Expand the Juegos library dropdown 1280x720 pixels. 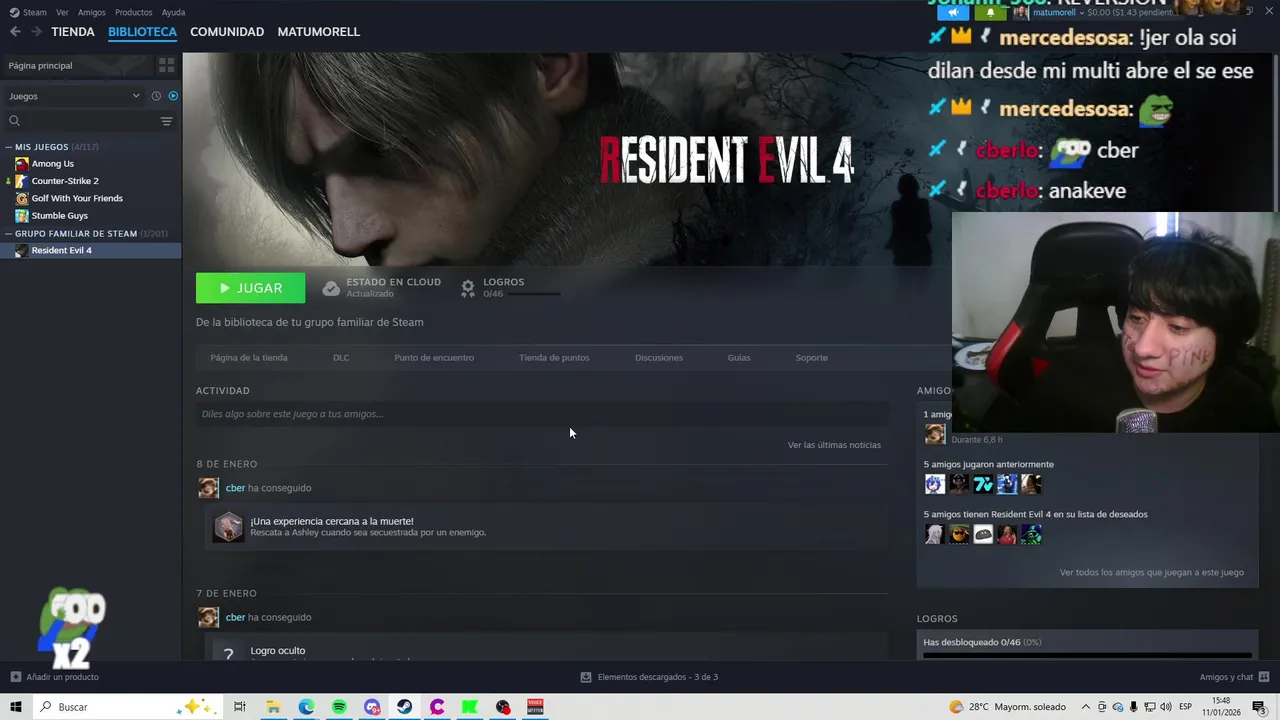point(75,96)
